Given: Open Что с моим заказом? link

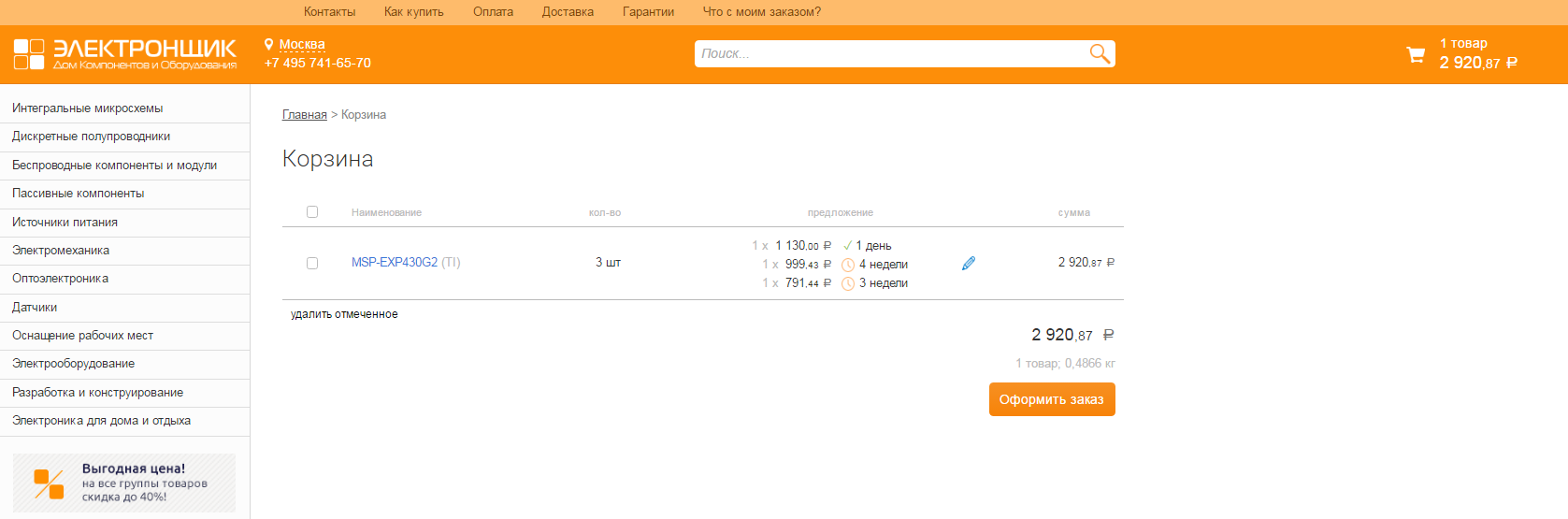Looking at the screenshot, I should [762, 12].
